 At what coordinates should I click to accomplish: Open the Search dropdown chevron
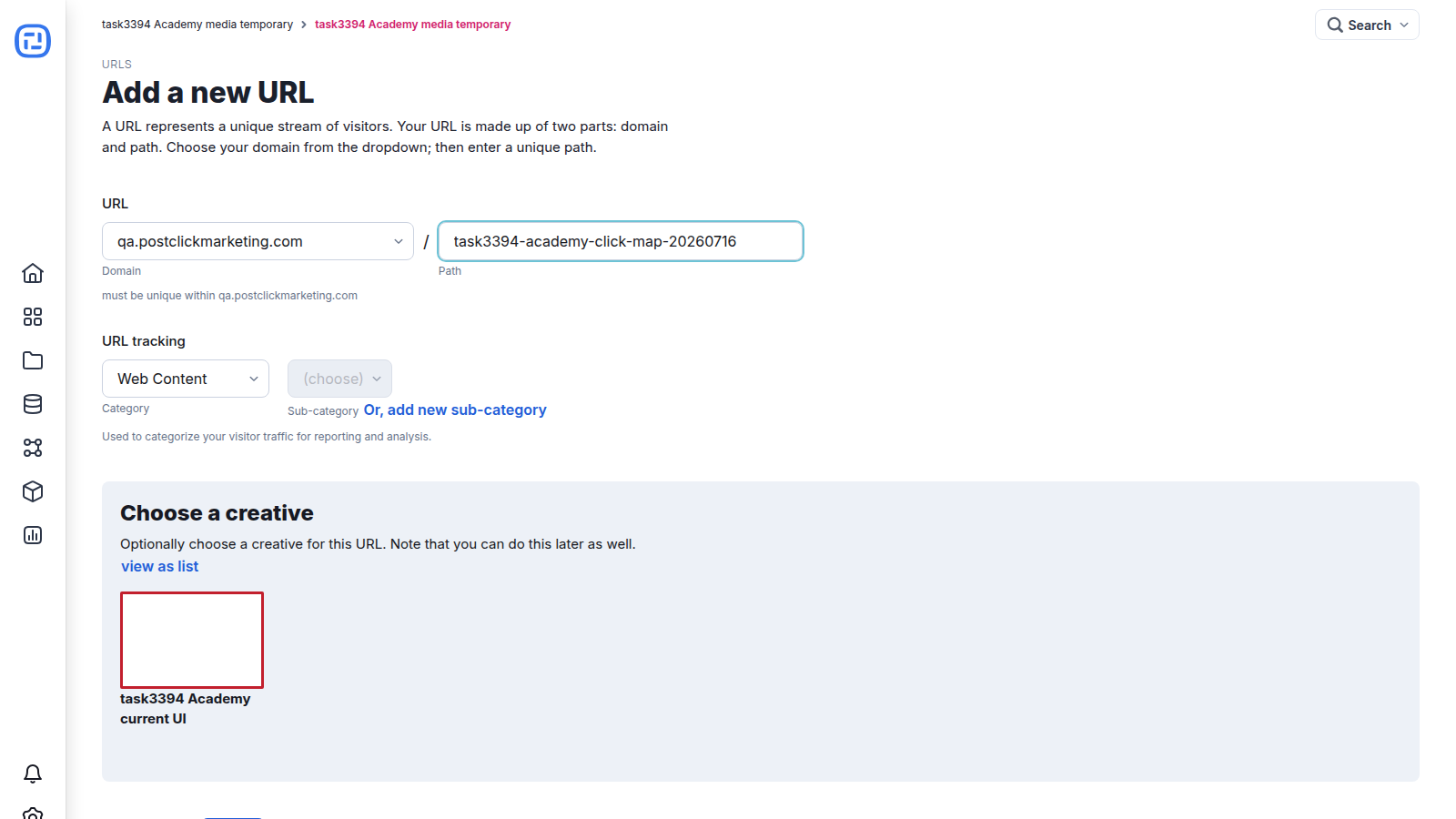pos(1404,25)
